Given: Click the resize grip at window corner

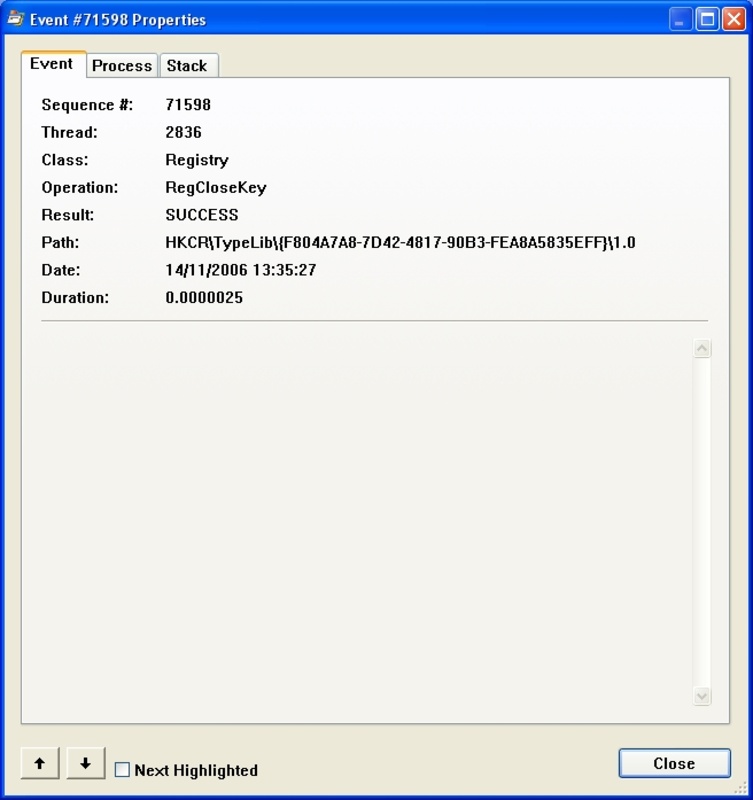Looking at the screenshot, I should 740,788.
